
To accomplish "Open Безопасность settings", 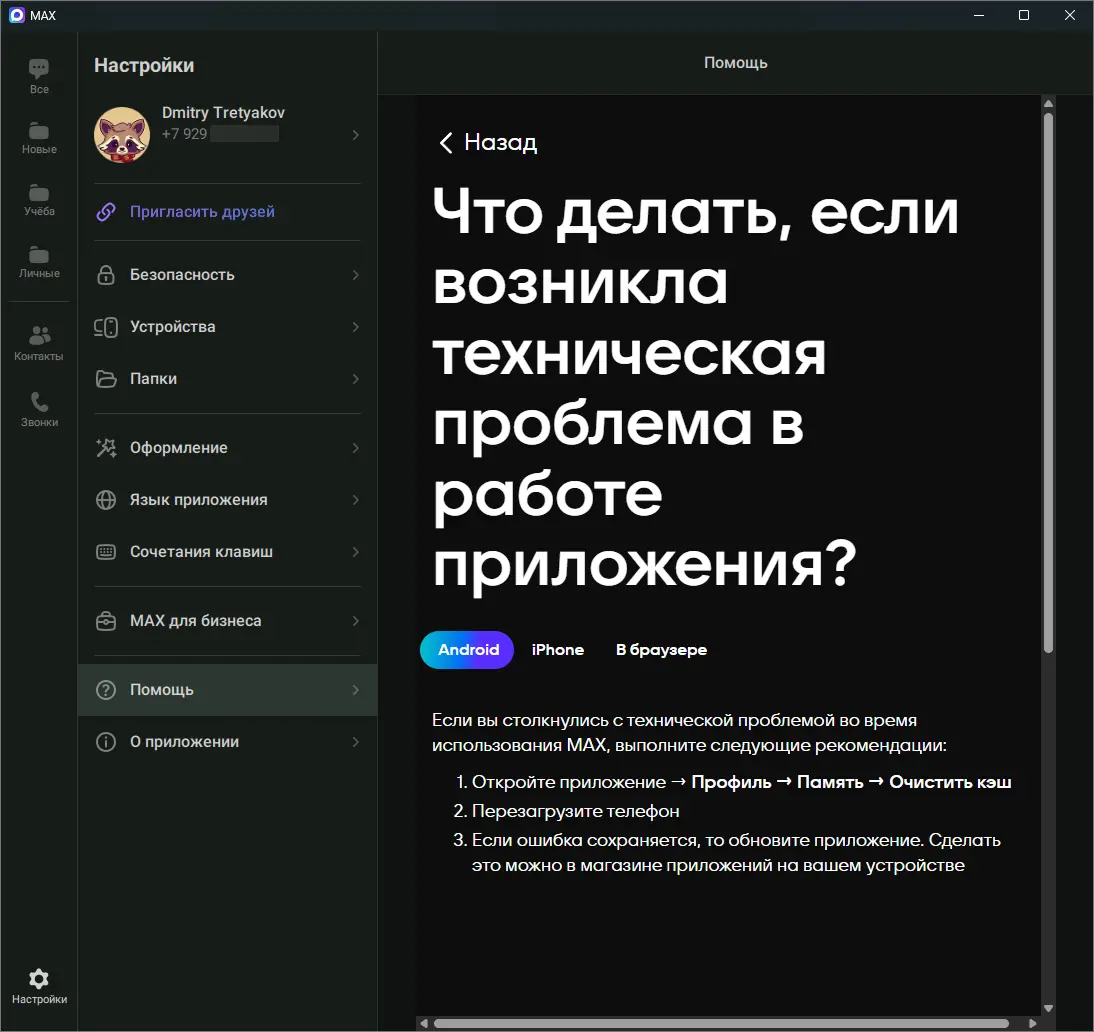I will (x=227, y=275).
